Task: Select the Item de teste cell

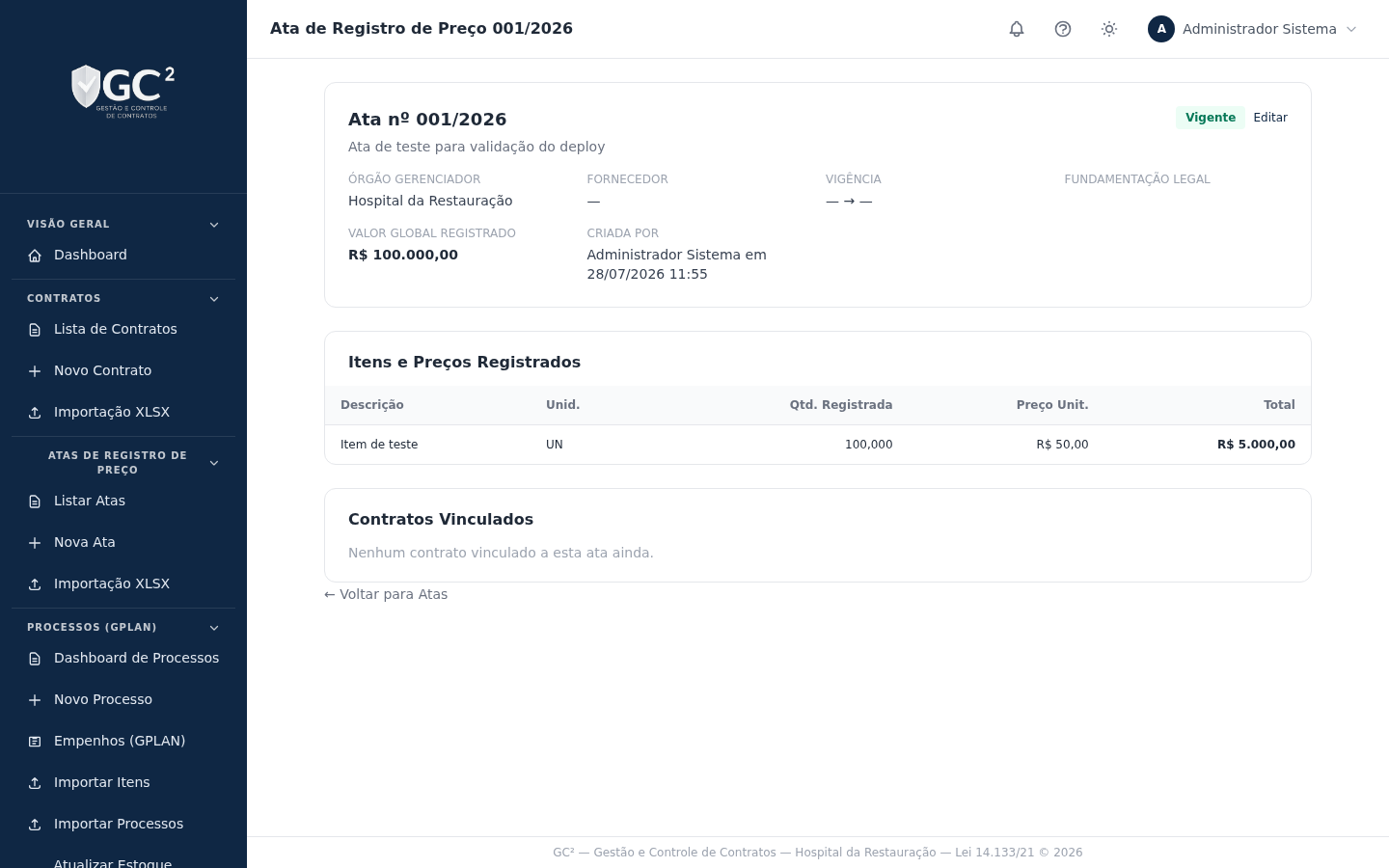Action: click(379, 445)
